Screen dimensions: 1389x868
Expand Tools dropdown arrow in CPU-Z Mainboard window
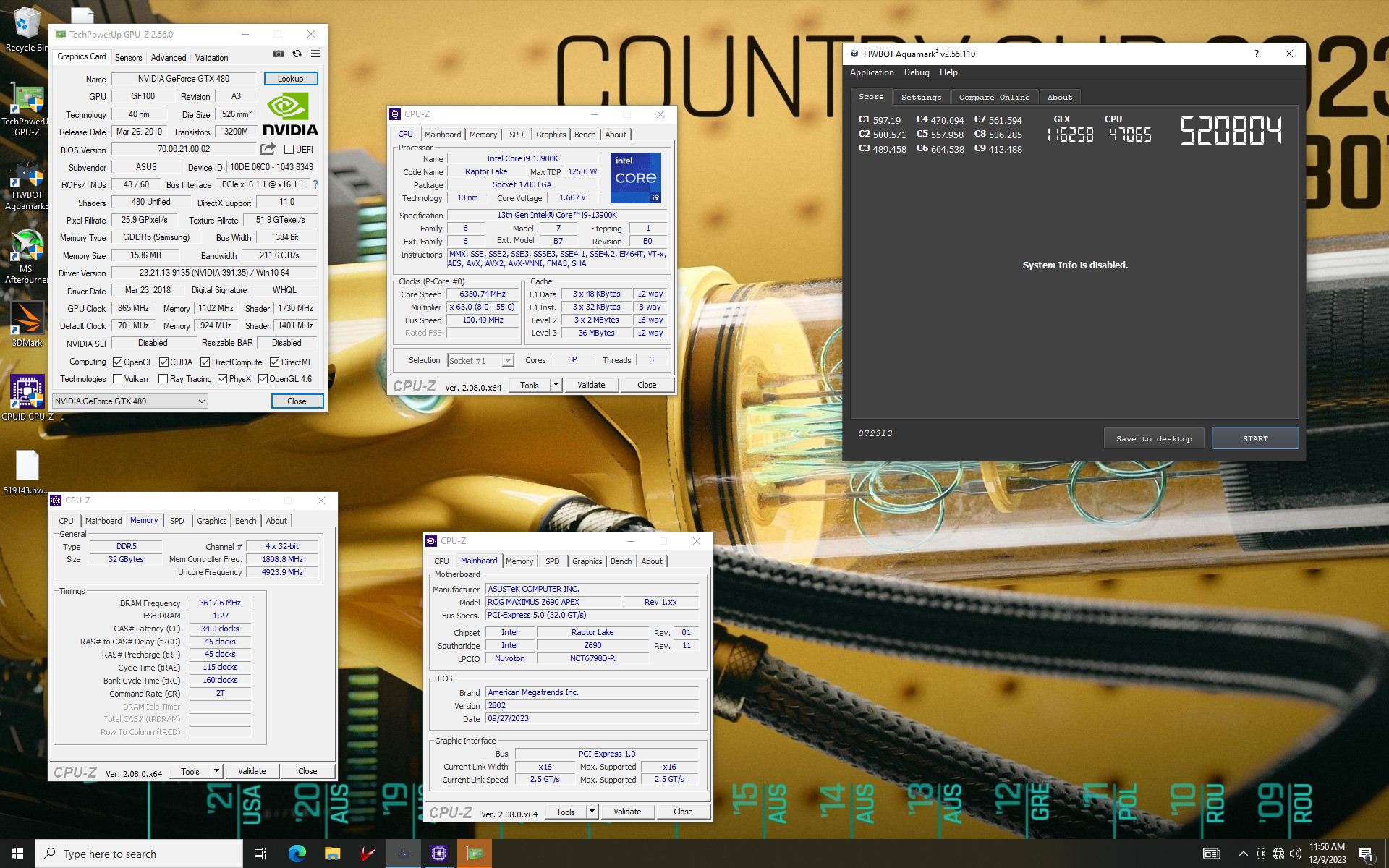592,812
